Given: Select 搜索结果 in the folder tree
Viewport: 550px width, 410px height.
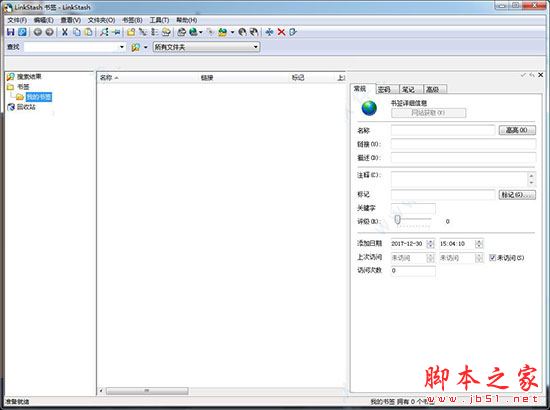Looking at the screenshot, I should pyautogui.click(x=29, y=76).
